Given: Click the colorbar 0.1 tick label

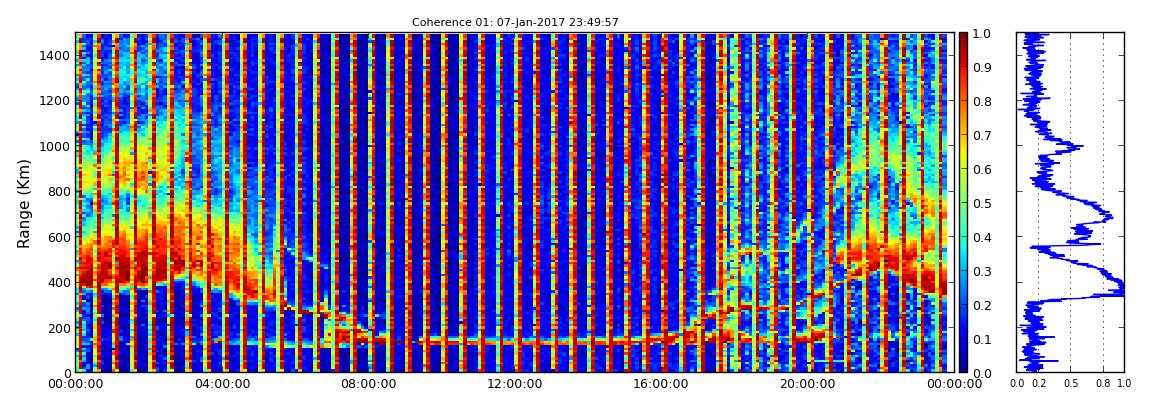Looking at the screenshot, I should tap(981, 339).
